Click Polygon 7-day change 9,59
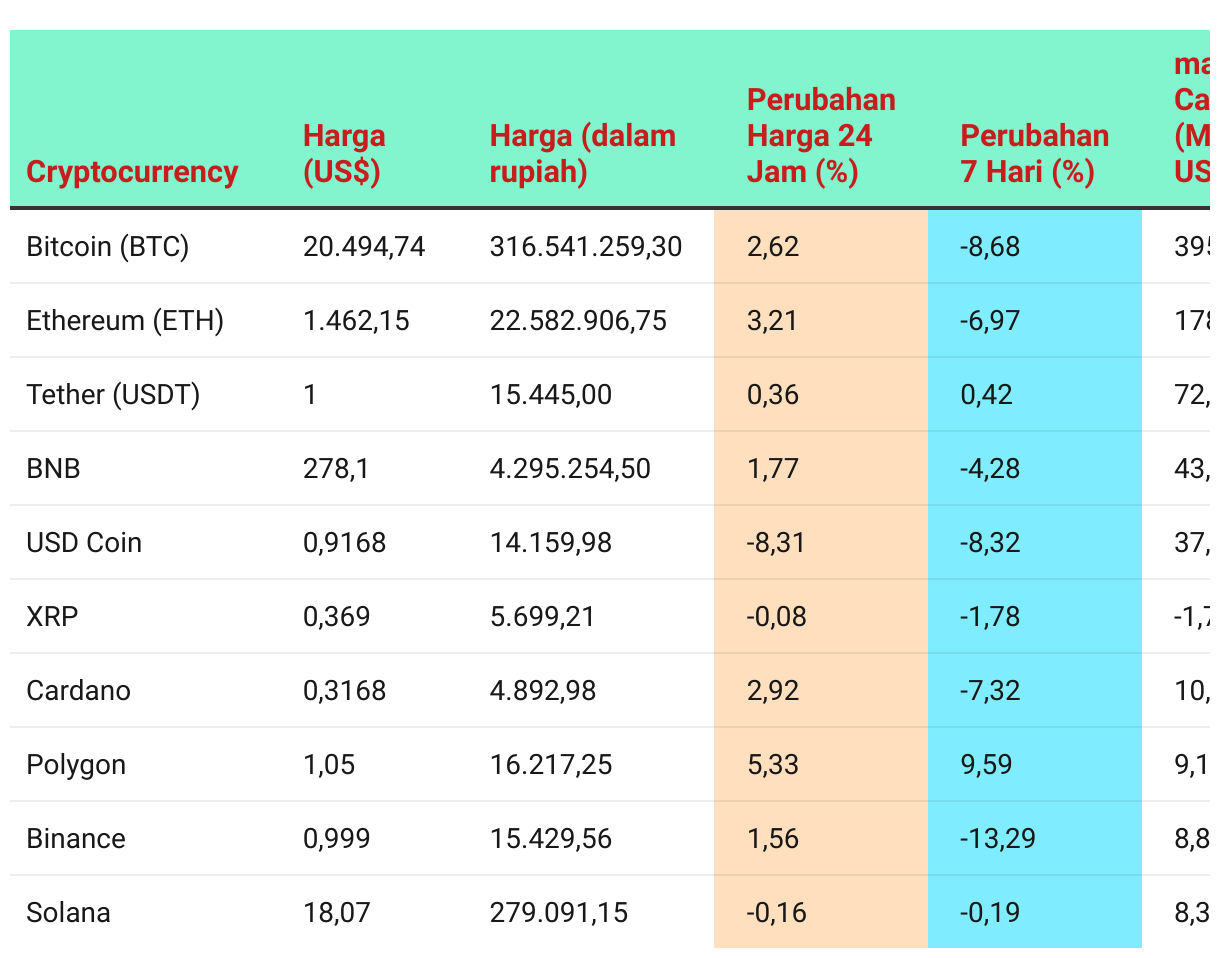1220x958 pixels. click(x=986, y=765)
